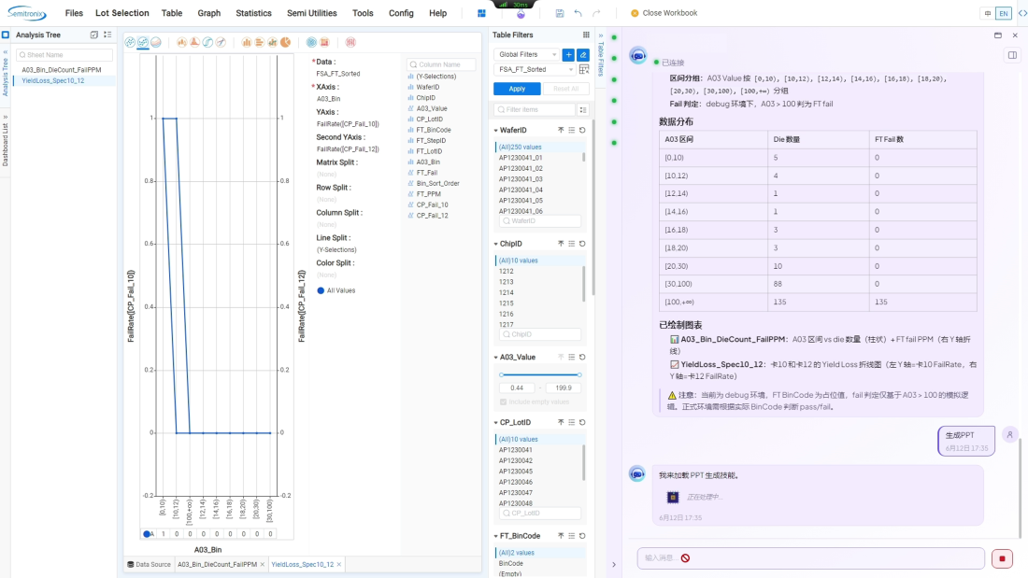Image resolution: width=1028 pixels, height=578 pixels.
Task: Select YieldLoss_Spec10_12 in Analysis Tree
Action: 53,81
